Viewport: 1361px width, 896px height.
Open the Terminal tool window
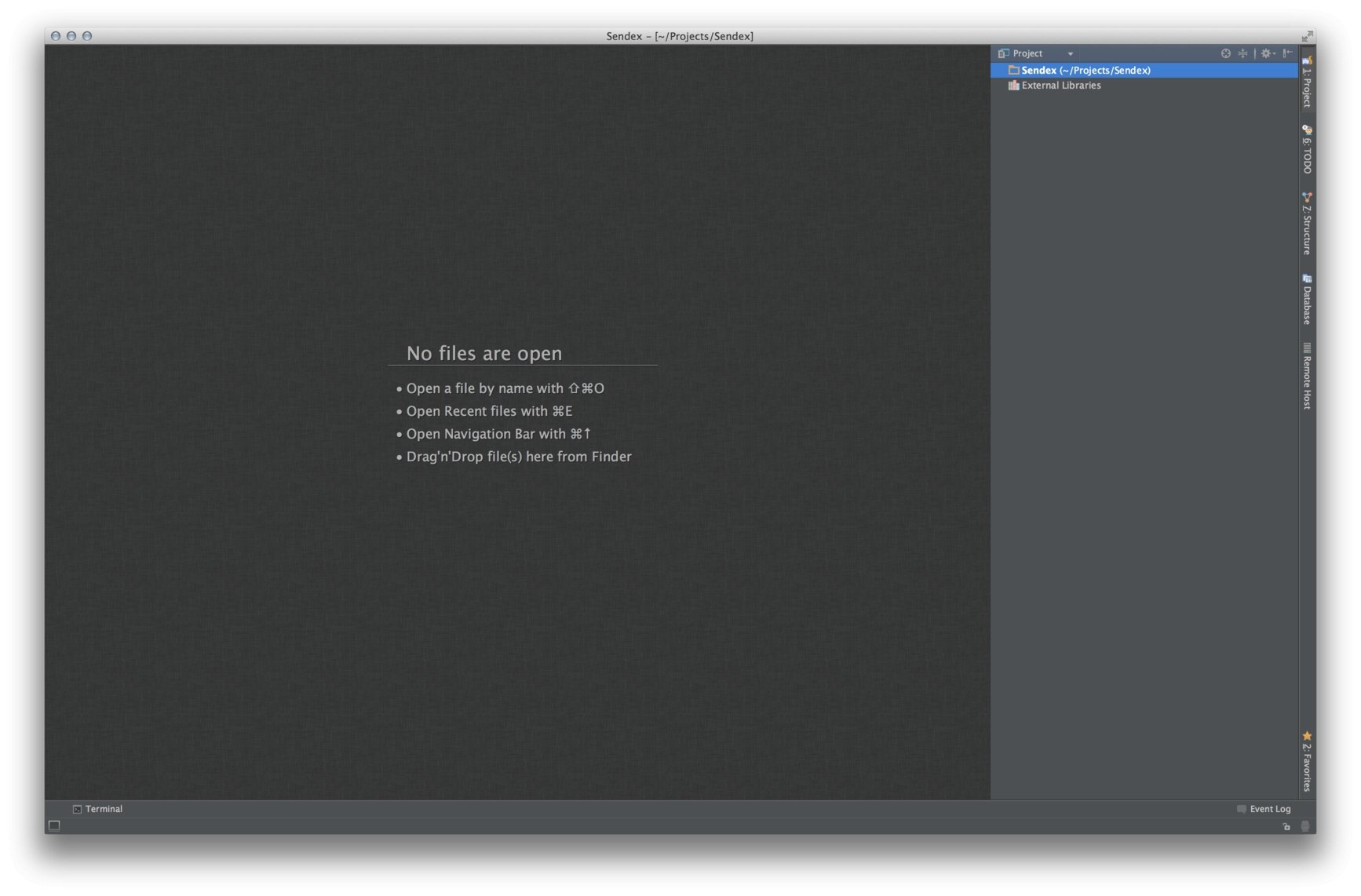click(98, 809)
